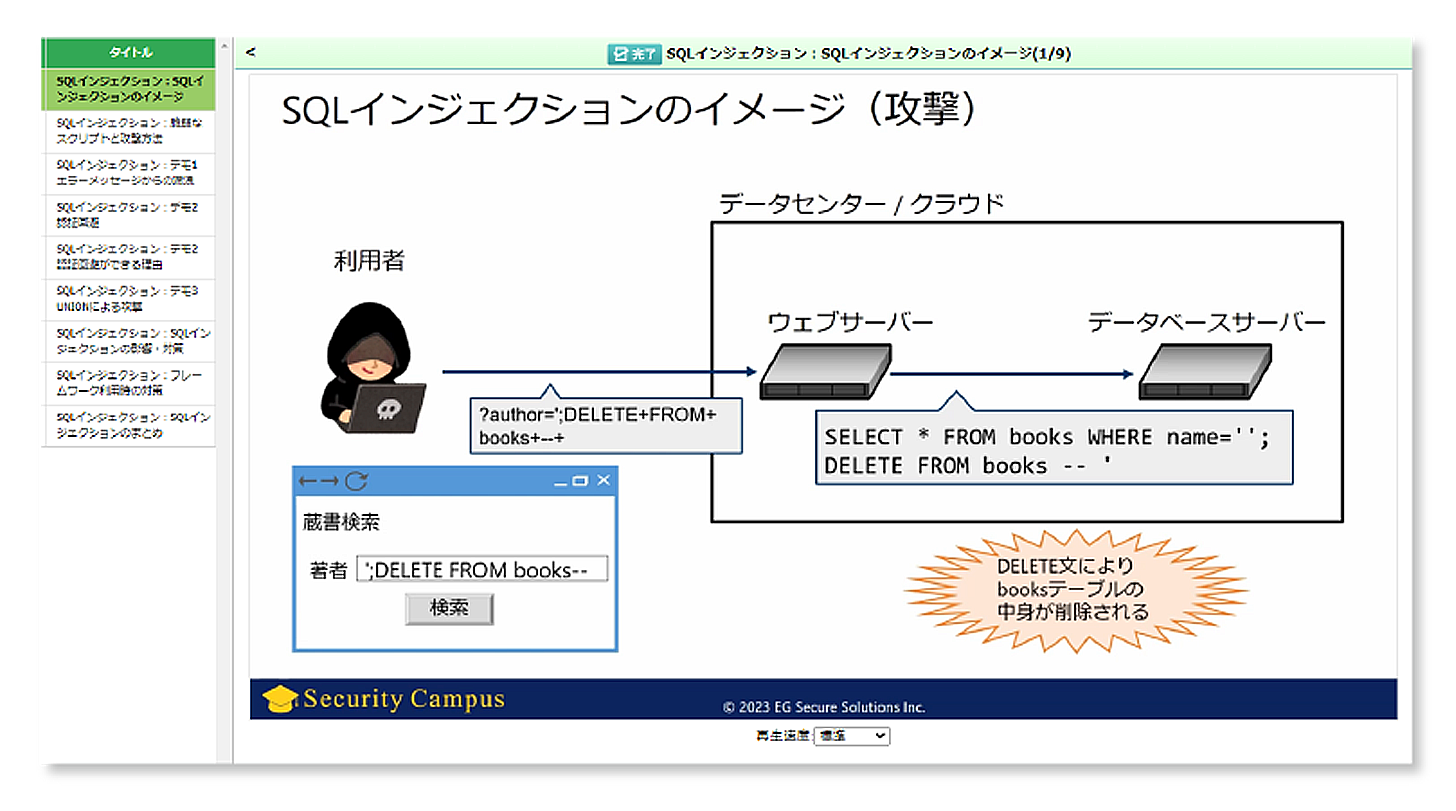1456x811 pixels.
Task: Open chapter 脆弱なスクリプトと攻撃方法
Action: click(x=128, y=131)
